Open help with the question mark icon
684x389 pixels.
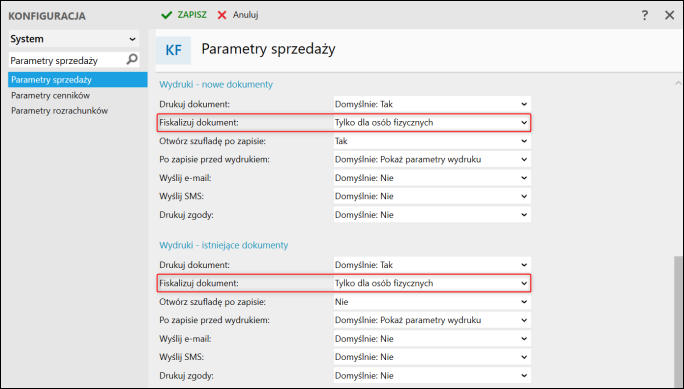click(x=645, y=15)
